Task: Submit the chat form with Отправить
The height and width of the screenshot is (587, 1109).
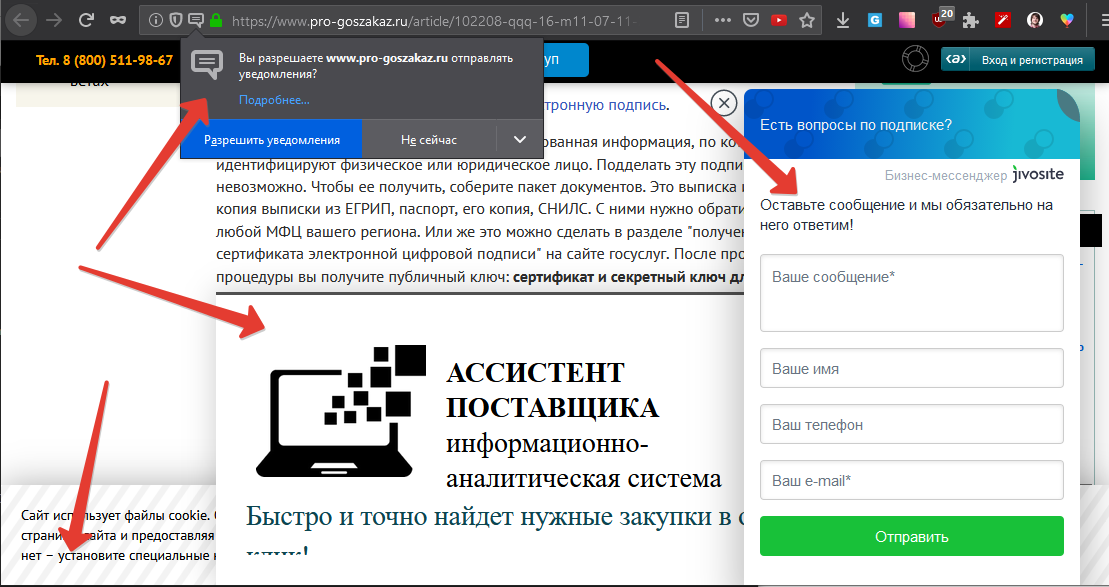Action: coord(911,536)
